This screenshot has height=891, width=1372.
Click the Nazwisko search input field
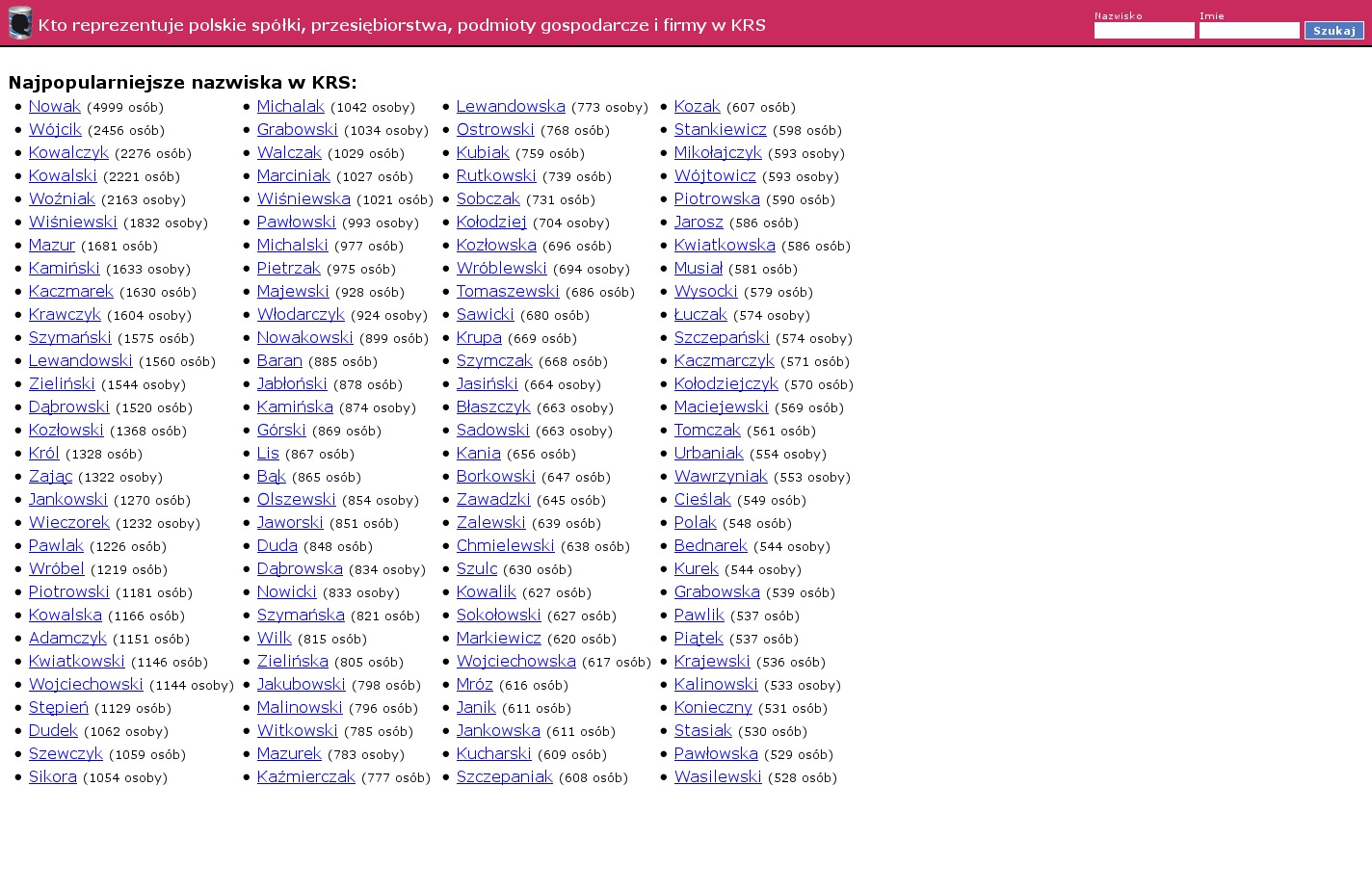tap(1144, 31)
